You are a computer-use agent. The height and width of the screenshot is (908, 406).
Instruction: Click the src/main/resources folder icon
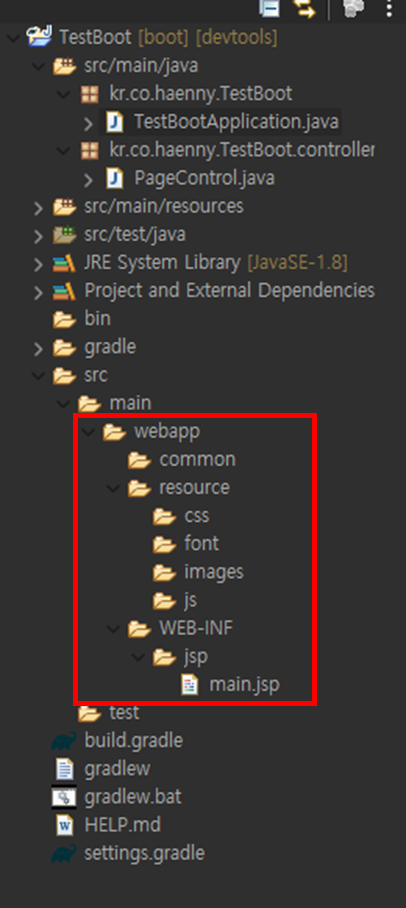[x=64, y=206]
